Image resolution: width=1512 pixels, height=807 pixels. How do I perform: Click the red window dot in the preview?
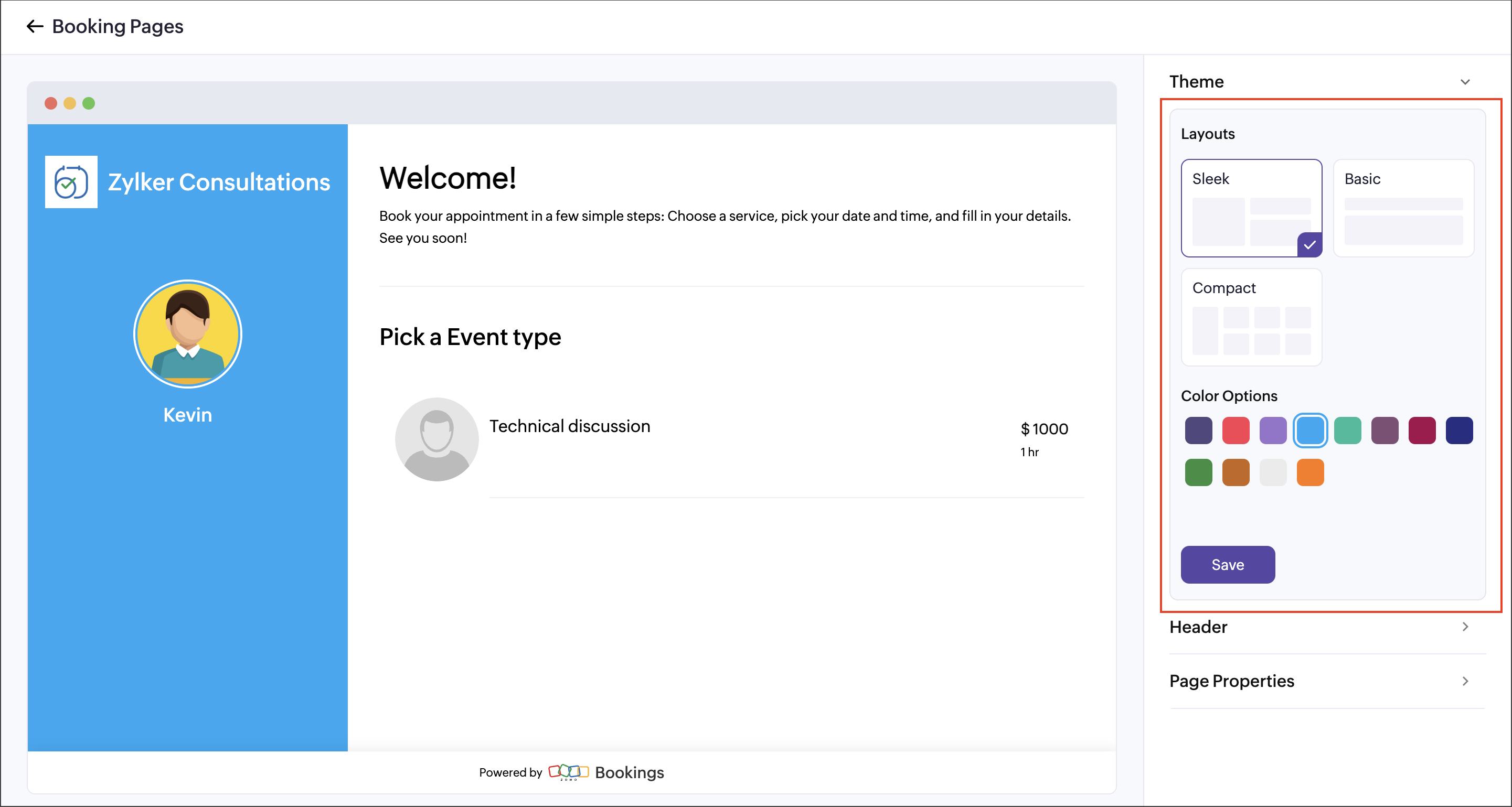[x=51, y=103]
